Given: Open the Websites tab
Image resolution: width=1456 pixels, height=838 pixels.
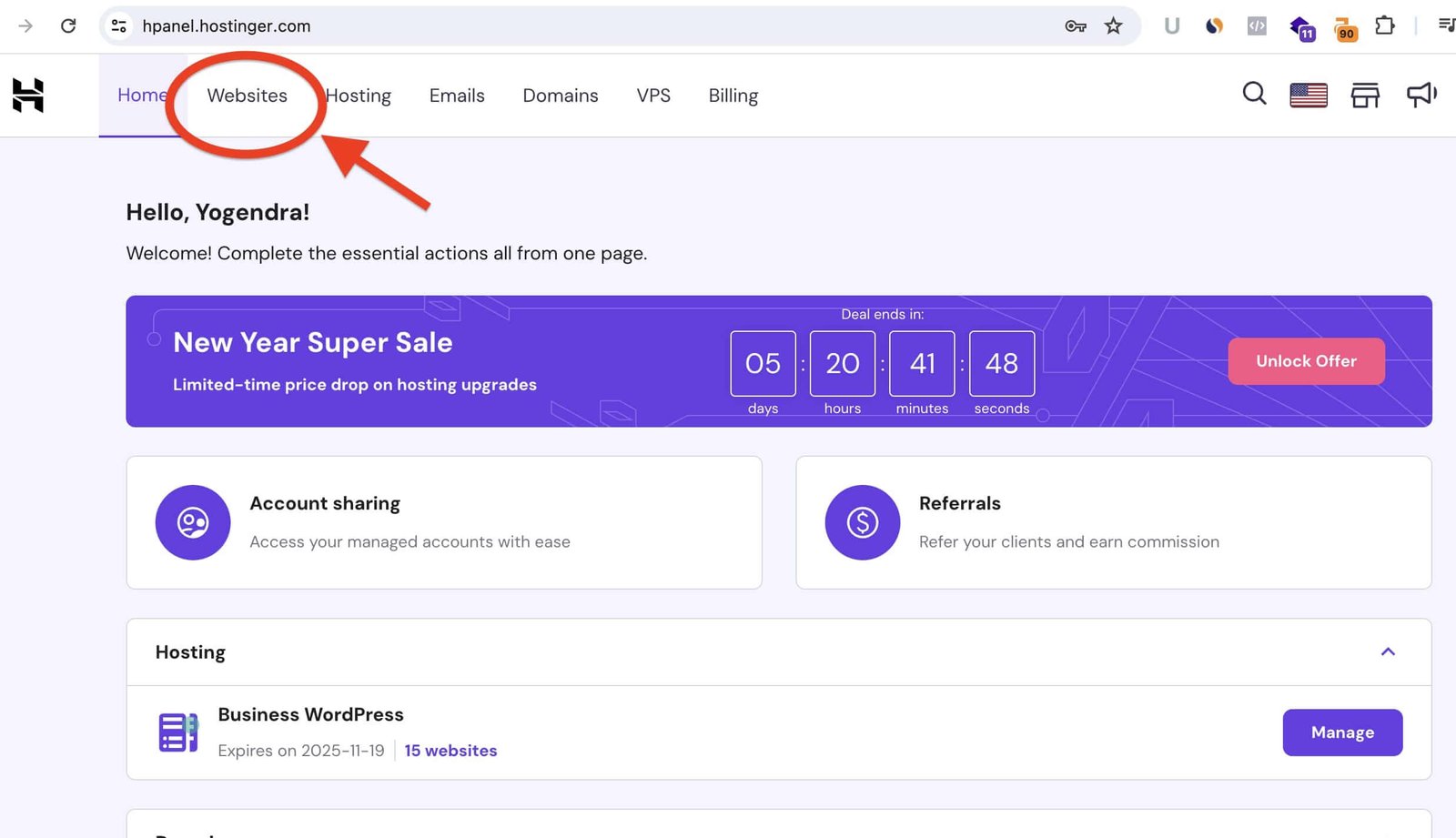Looking at the screenshot, I should [247, 96].
